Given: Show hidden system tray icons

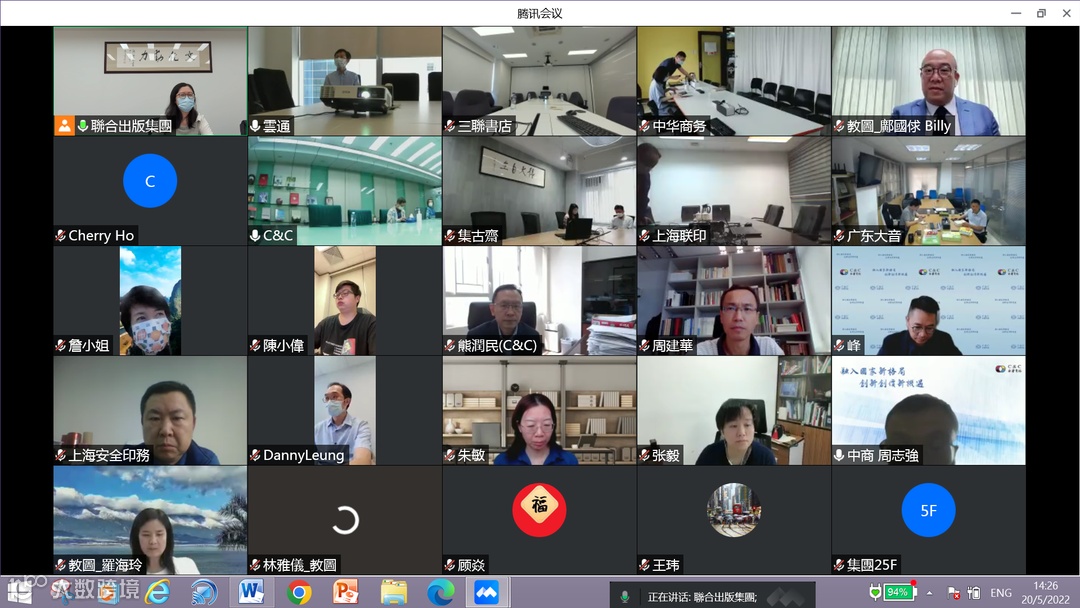Looking at the screenshot, I should pos(929,593).
